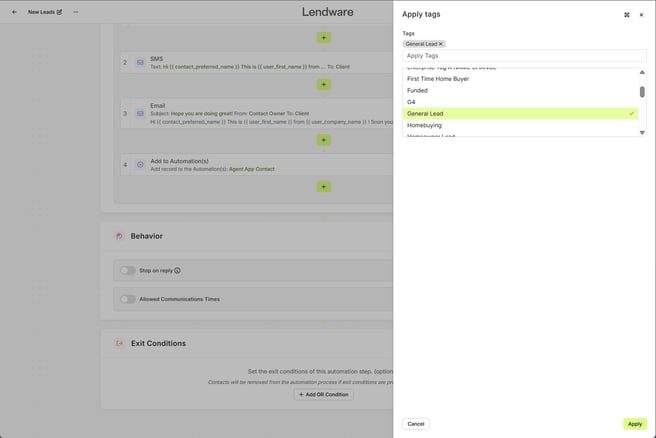Click the edit icon next to New Leads
The image size is (656, 438).
coord(59,12)
